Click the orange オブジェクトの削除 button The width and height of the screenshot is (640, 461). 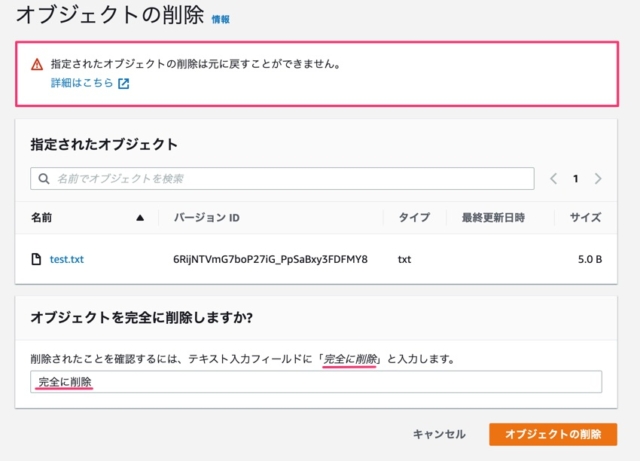[553, 434]
